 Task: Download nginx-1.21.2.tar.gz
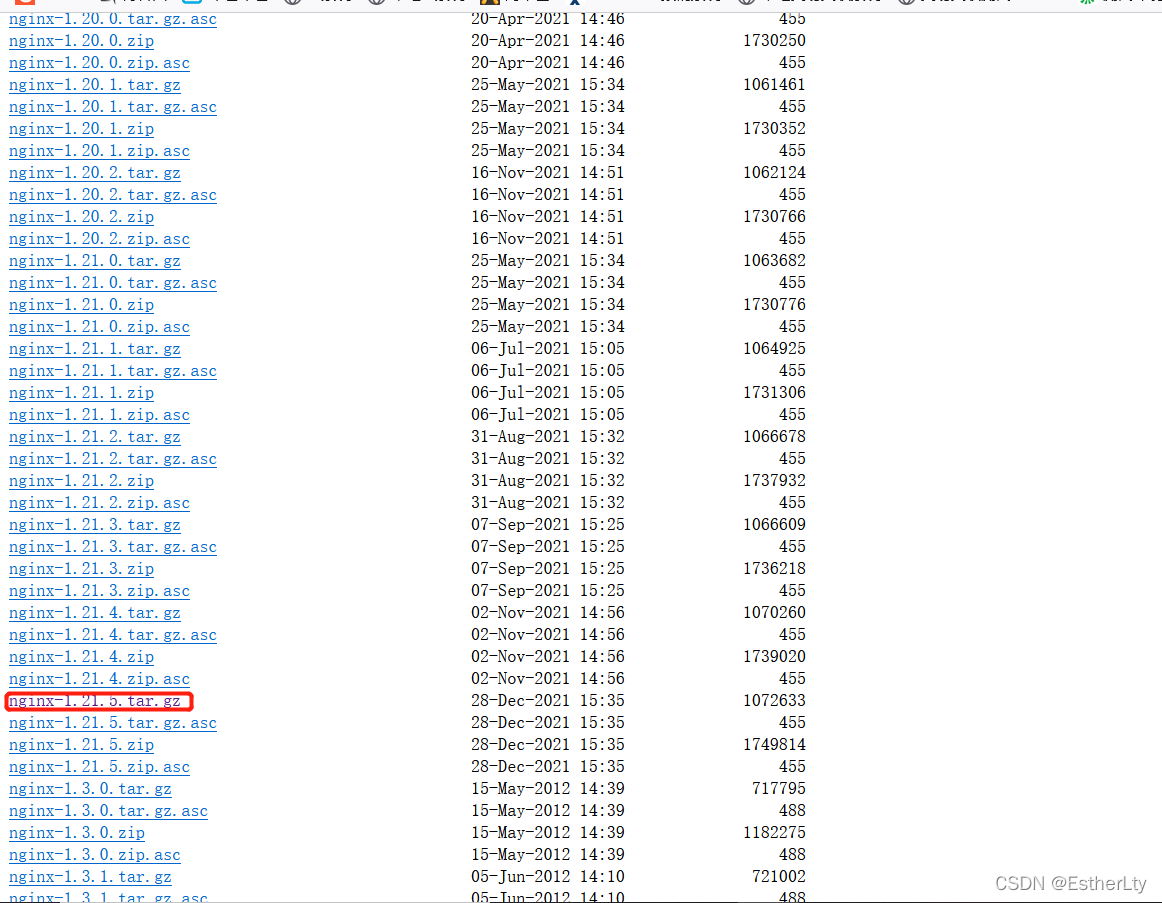[94, 437]
